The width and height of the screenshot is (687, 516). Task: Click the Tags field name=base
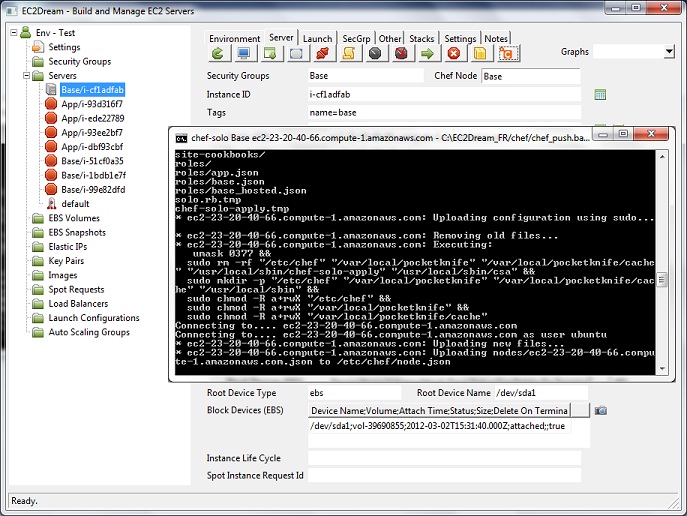444,113
